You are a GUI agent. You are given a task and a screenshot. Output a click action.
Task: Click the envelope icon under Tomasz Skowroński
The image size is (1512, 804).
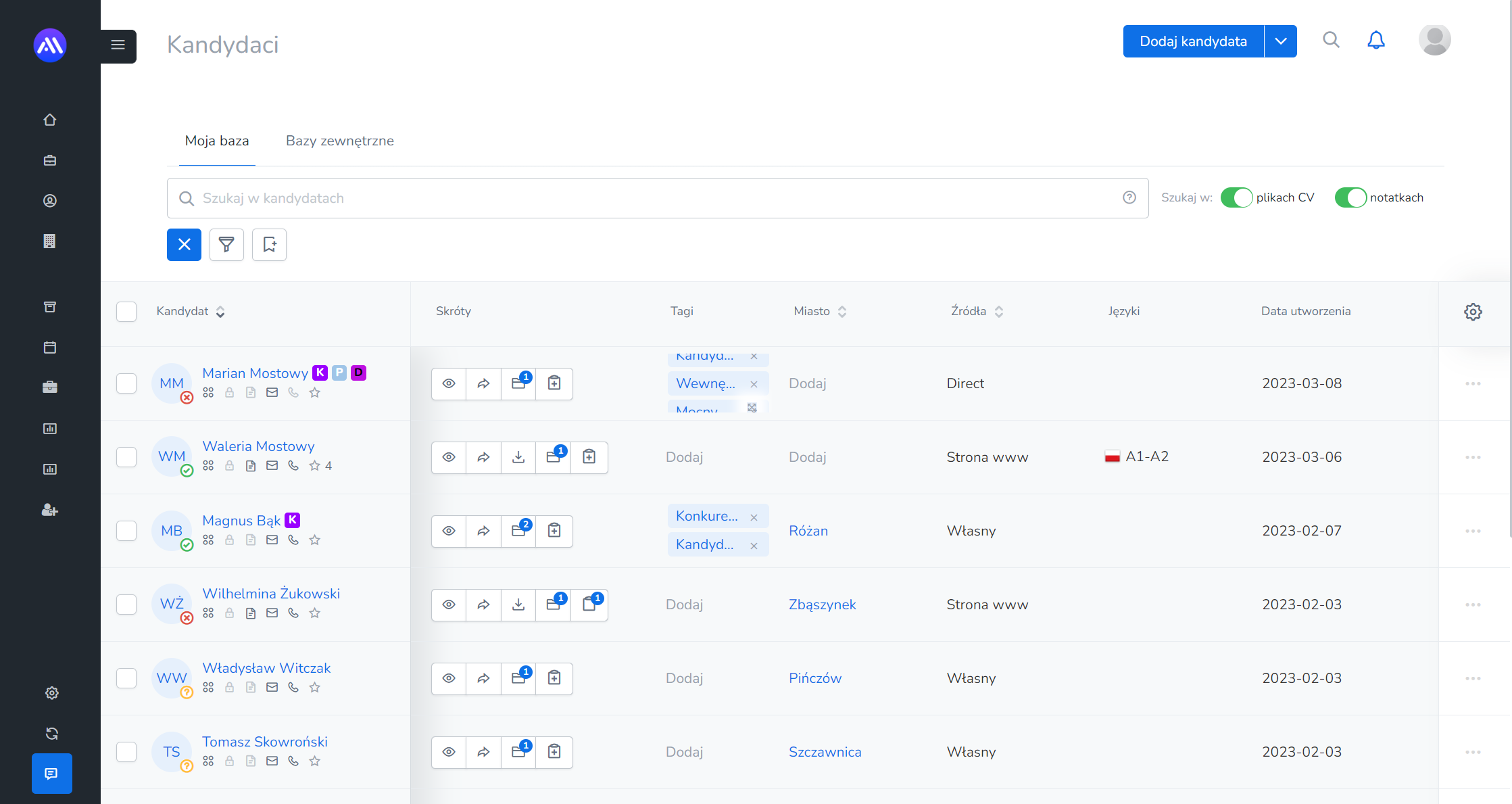[x=272, y=761]
